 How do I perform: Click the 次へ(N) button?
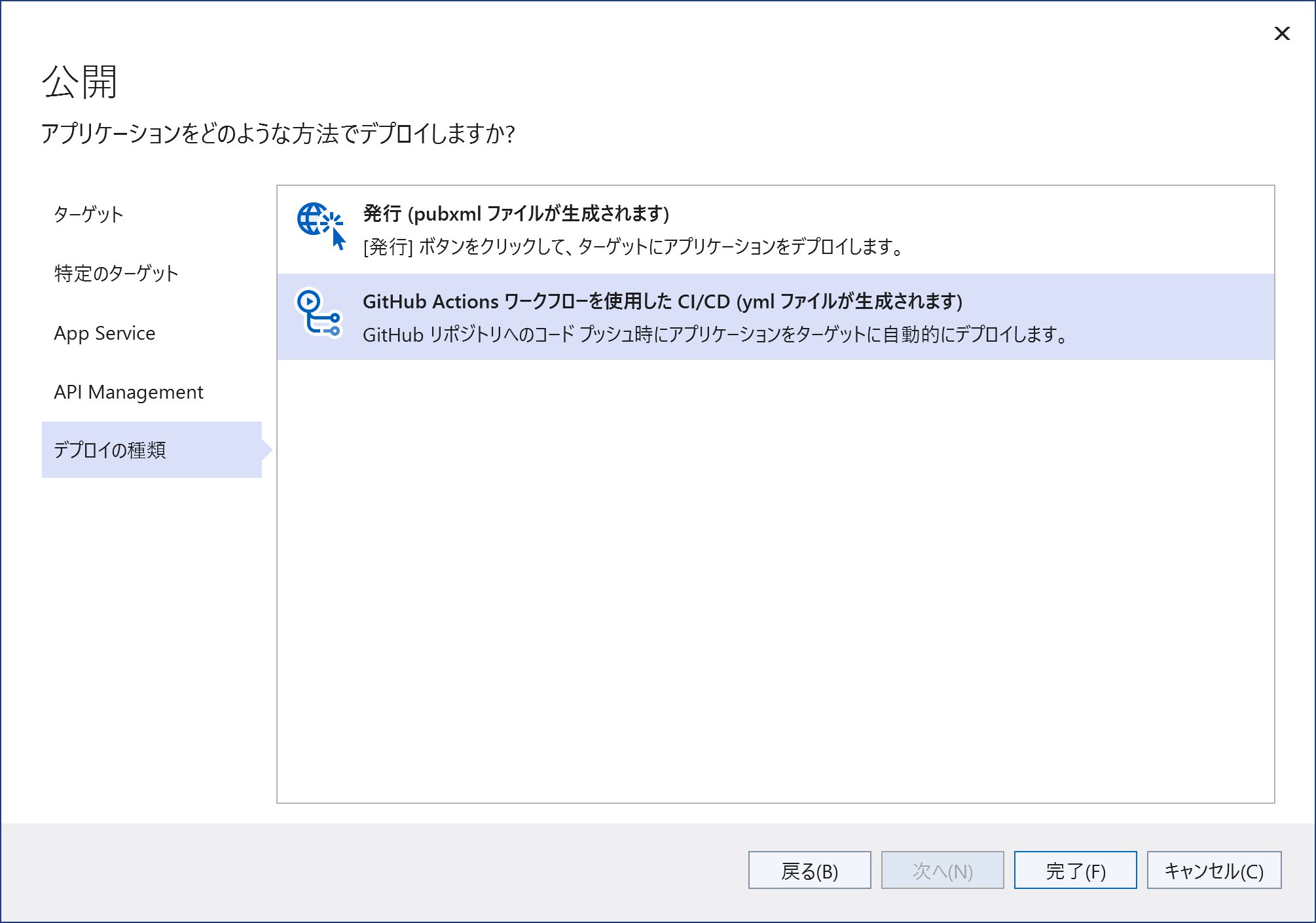coord(943,870)
